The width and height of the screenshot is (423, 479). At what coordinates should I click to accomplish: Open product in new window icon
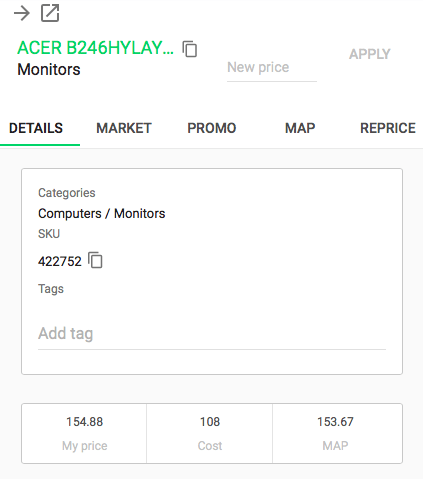pos(50,13)
